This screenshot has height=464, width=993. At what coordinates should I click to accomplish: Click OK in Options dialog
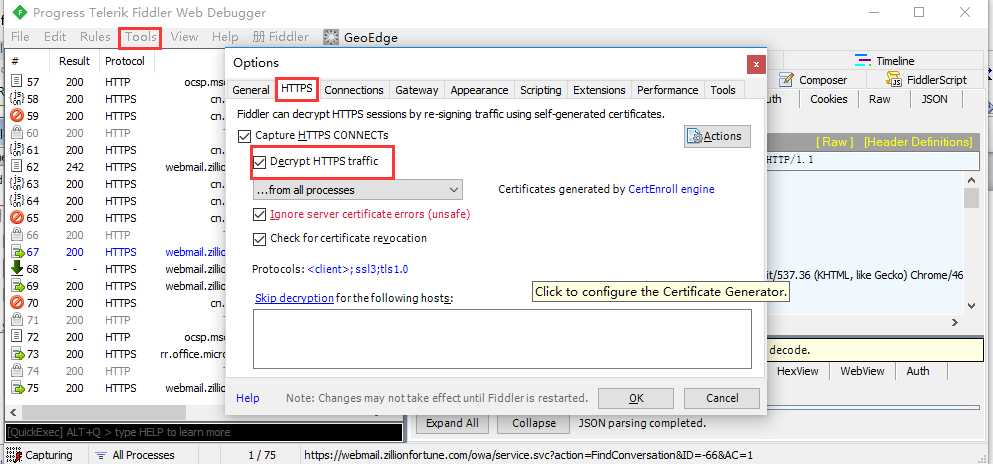click(636, 398)
